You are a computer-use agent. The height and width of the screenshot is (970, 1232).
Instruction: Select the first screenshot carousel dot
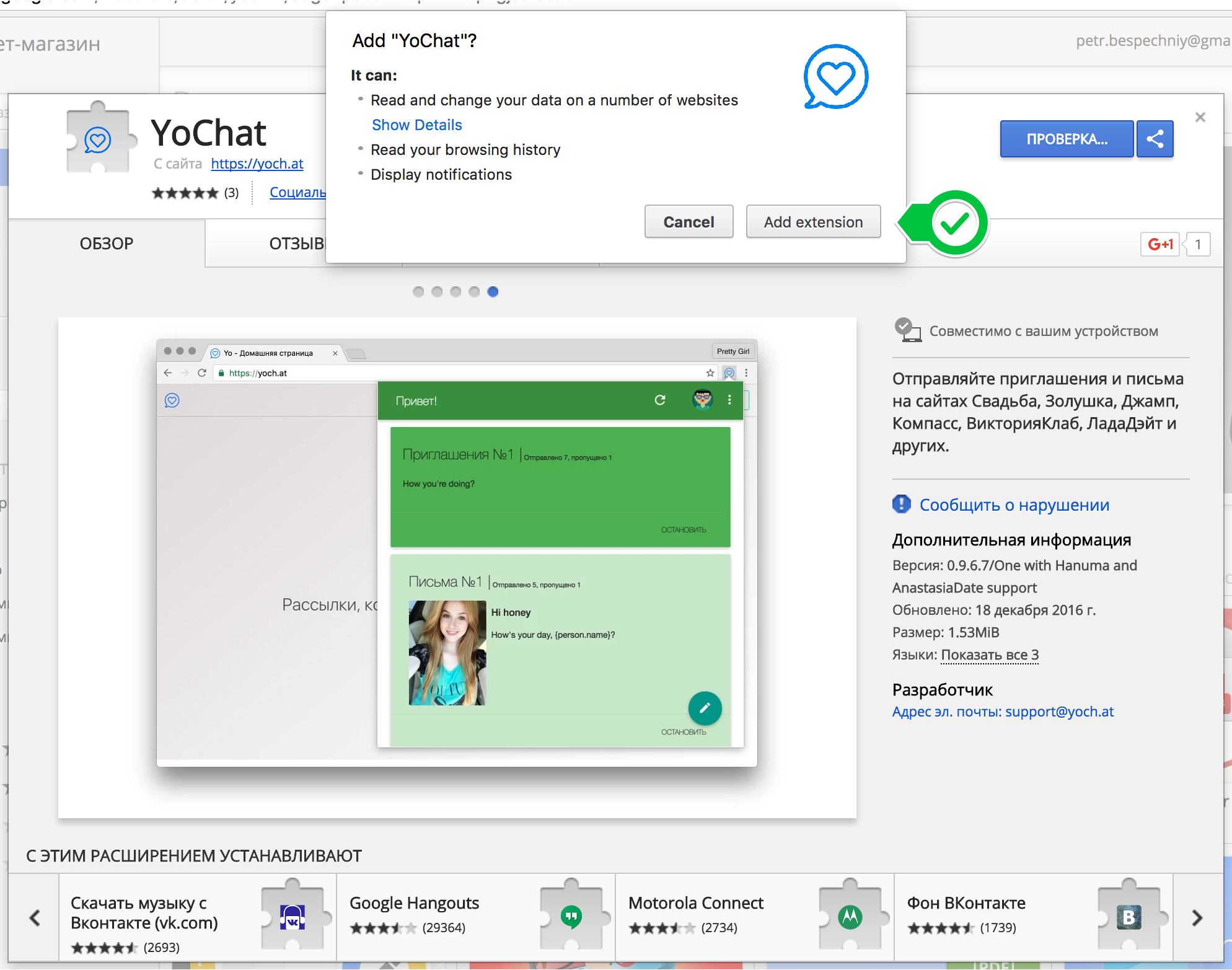(418, 292)
